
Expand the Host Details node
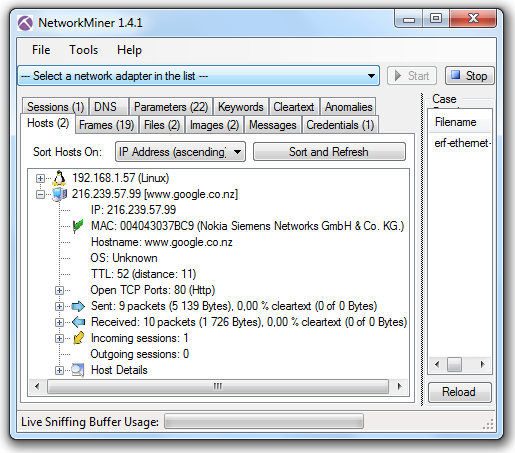point(59,370)
